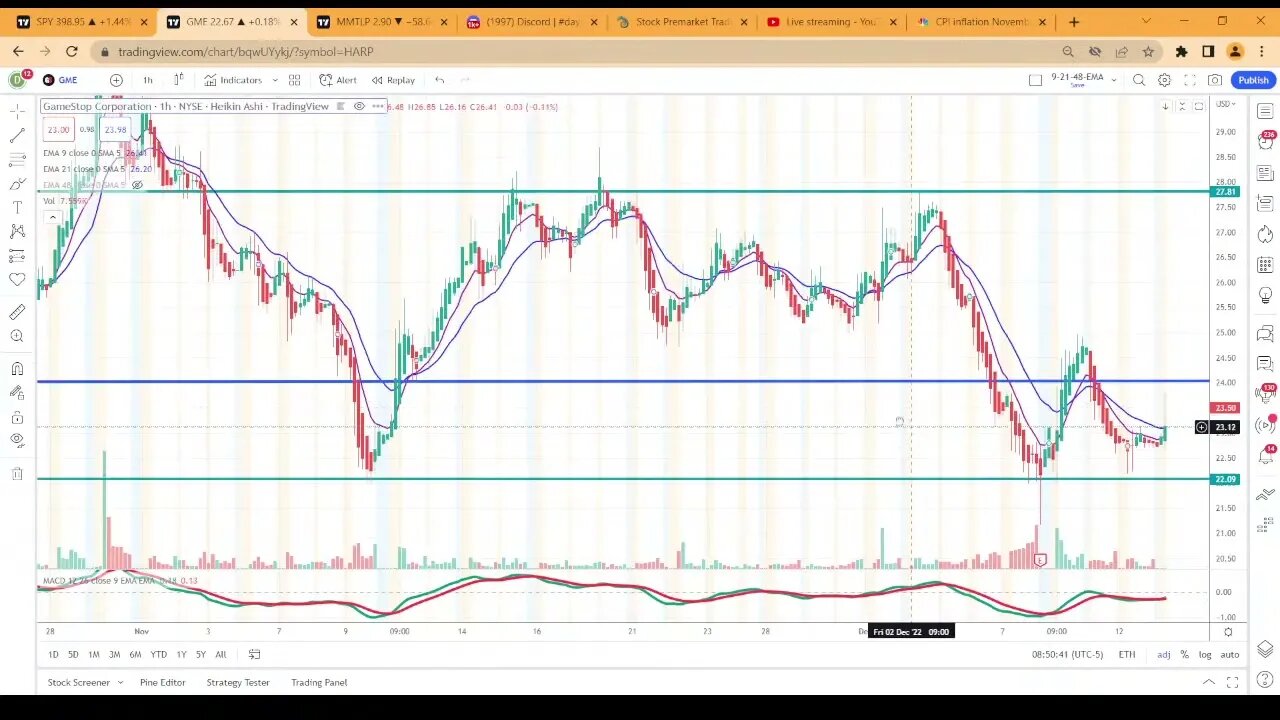
Task: Open the calendar panel icon
Action: (1265, 266)
